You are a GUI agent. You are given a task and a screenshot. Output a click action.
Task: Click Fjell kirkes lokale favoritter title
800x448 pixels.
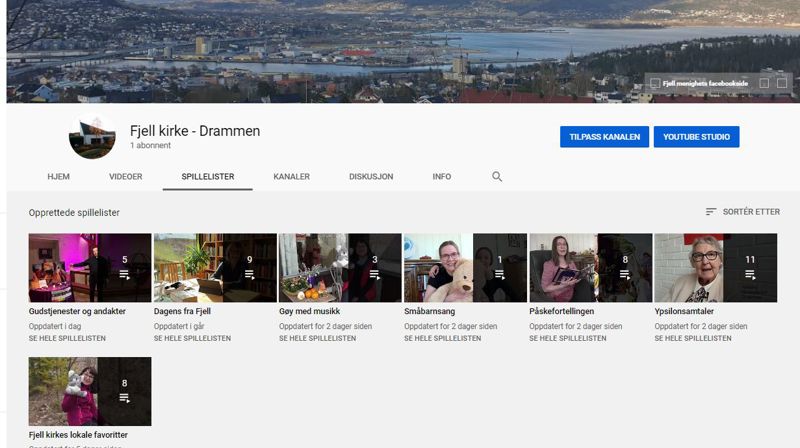78,435
